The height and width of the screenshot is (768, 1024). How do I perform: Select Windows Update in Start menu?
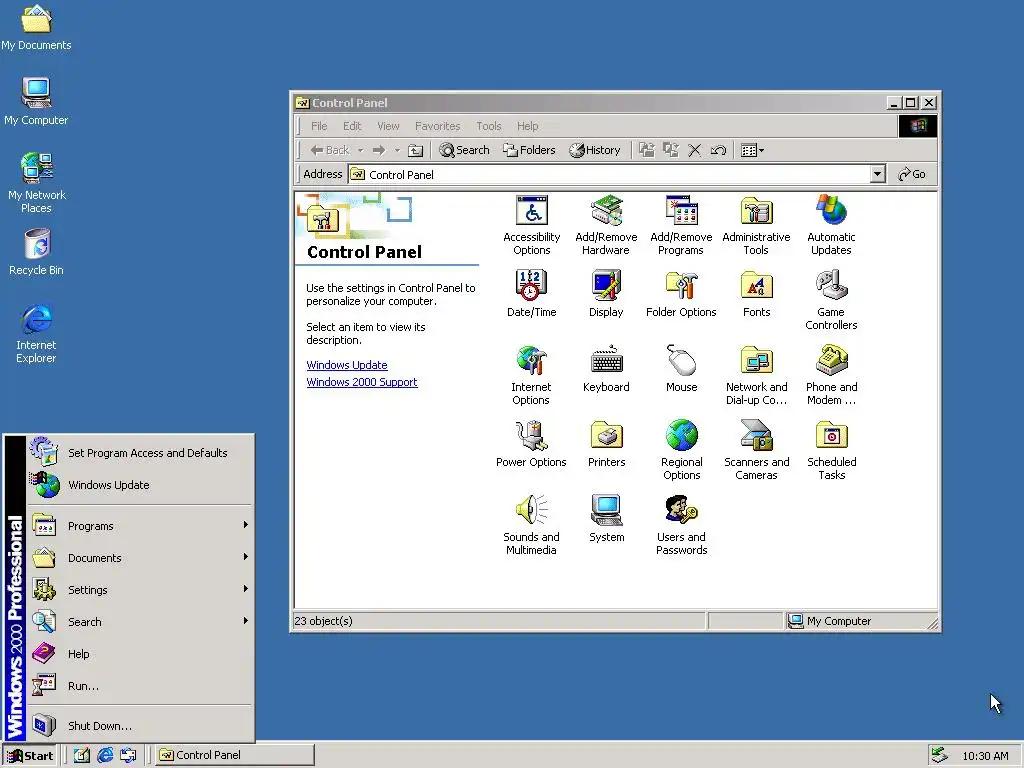tap(141, 485)
